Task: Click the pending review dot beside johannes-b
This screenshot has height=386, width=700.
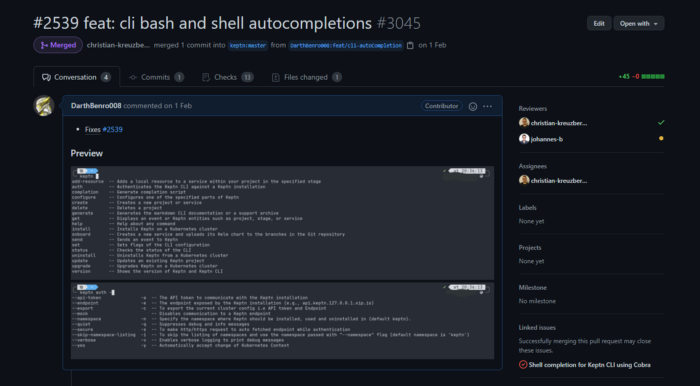Action: [x=661, y=138]
